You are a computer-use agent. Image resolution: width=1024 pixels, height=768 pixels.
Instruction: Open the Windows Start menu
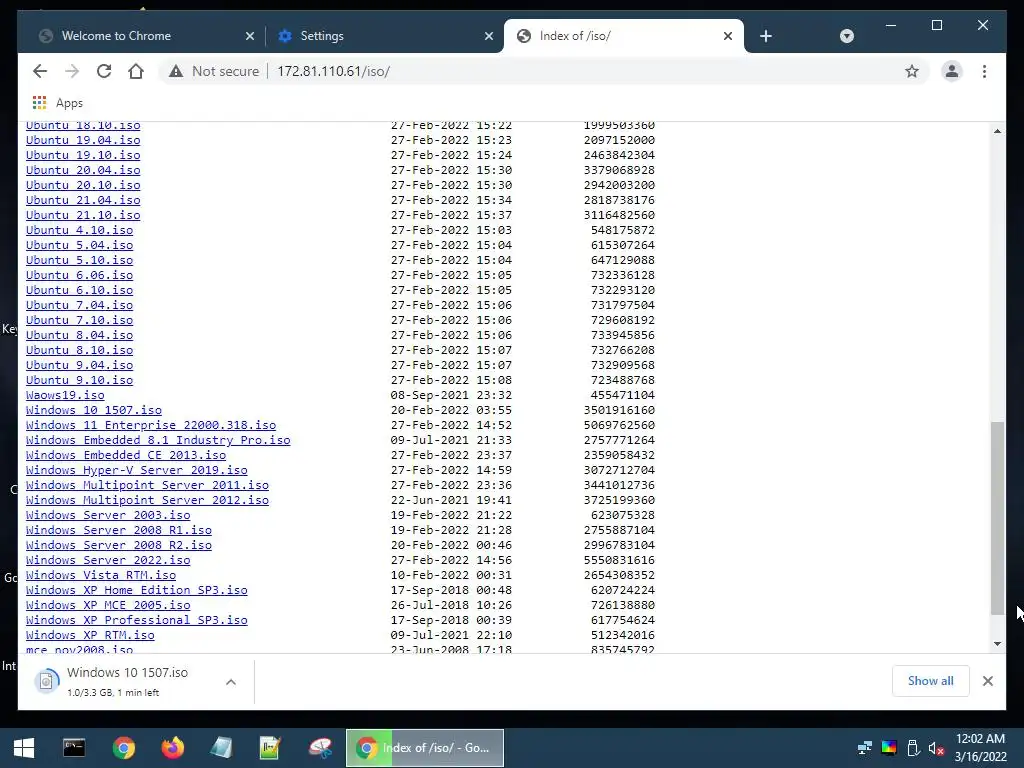coord(24,748)
